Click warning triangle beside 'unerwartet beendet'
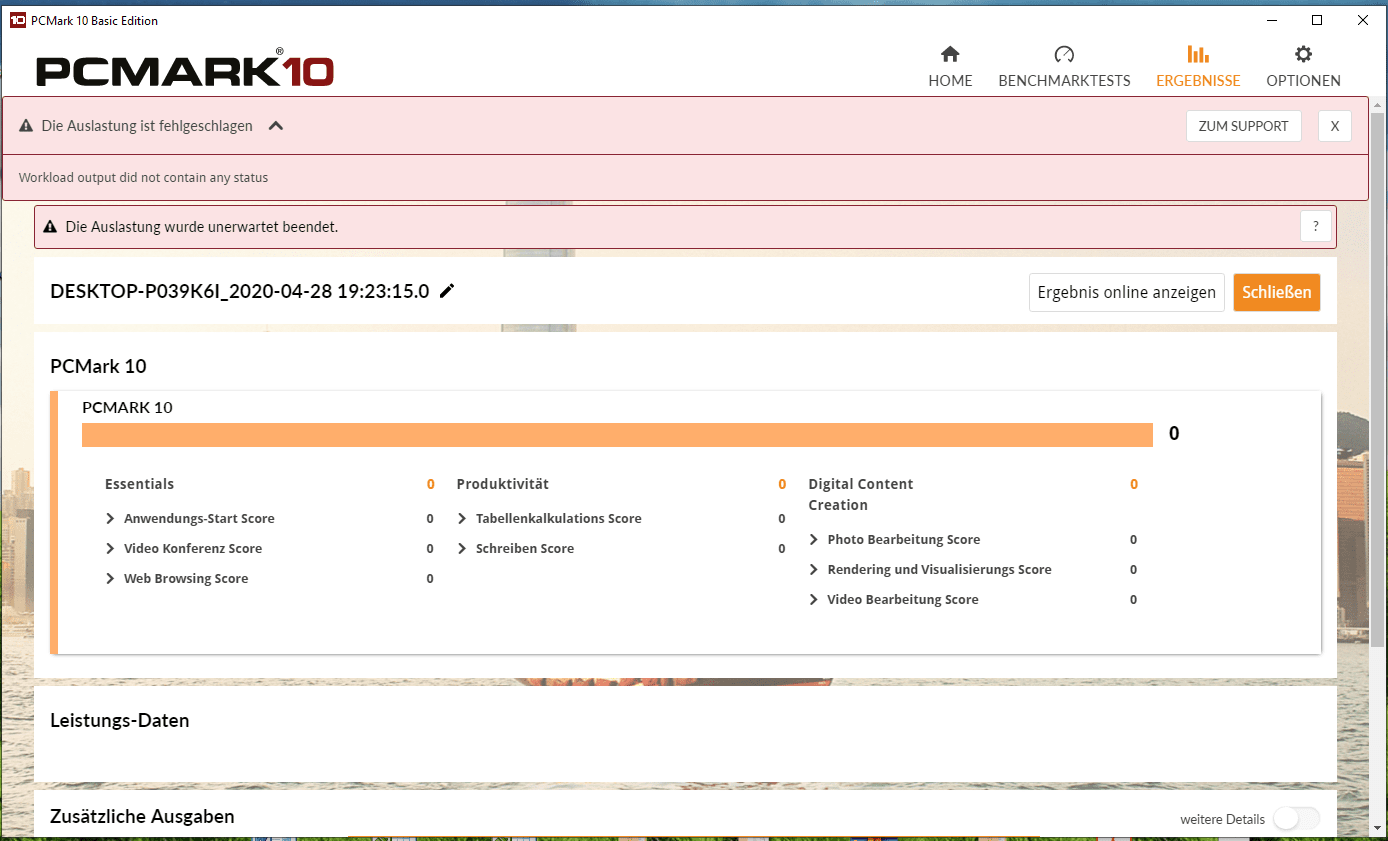Viewport: 1388px width, 841px height. pos(50,227)
